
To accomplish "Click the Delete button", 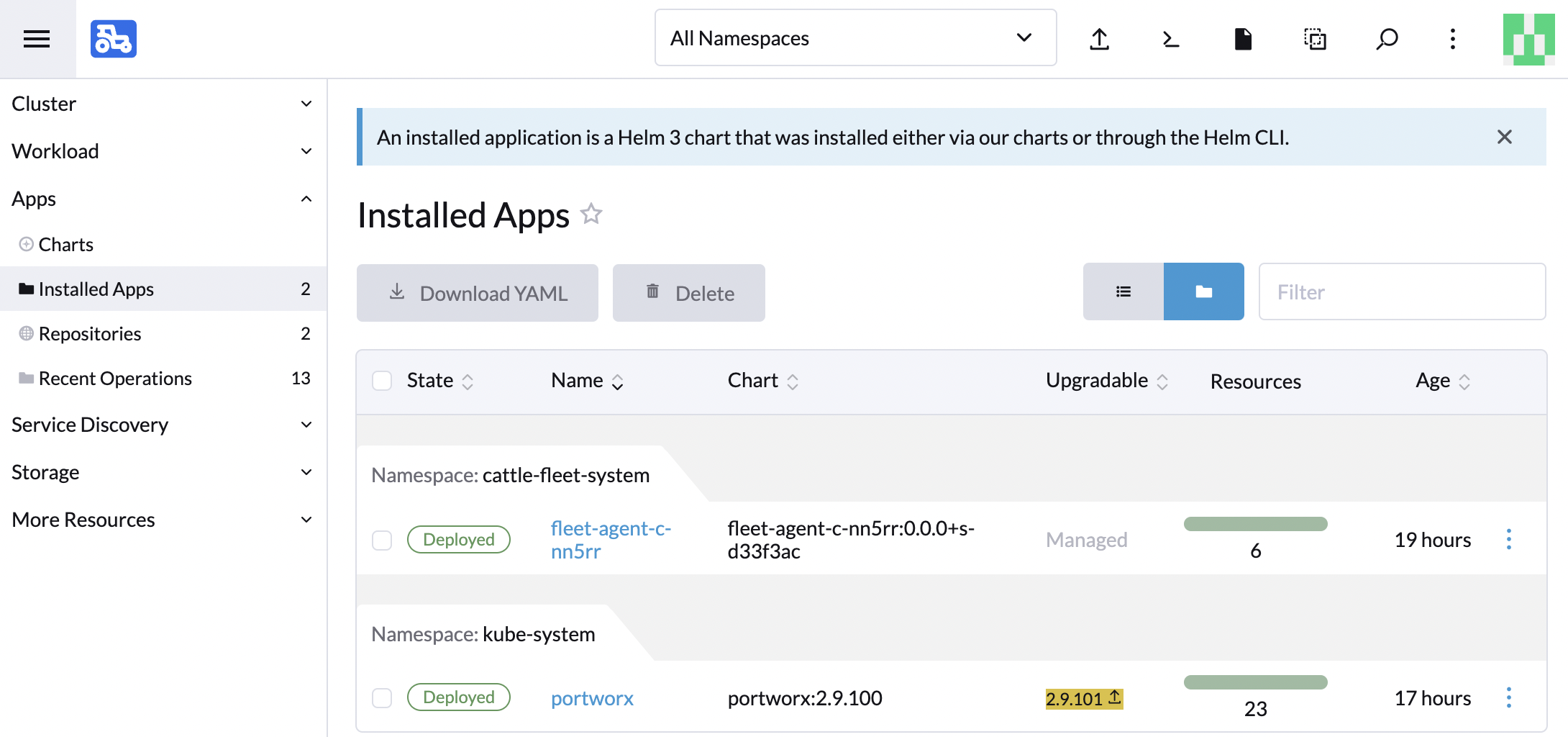I will 689,293.
